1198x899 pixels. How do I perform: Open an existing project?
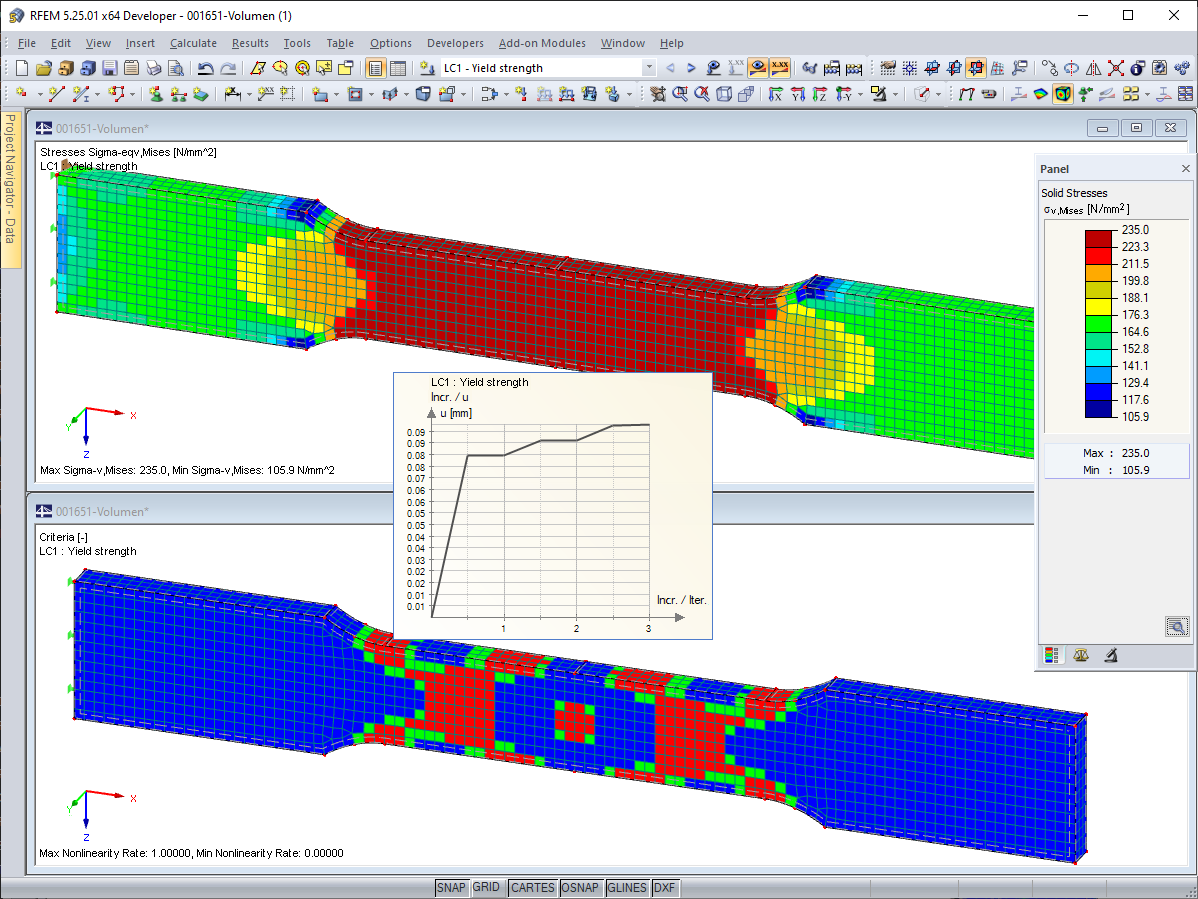click(x=46, y=68)
